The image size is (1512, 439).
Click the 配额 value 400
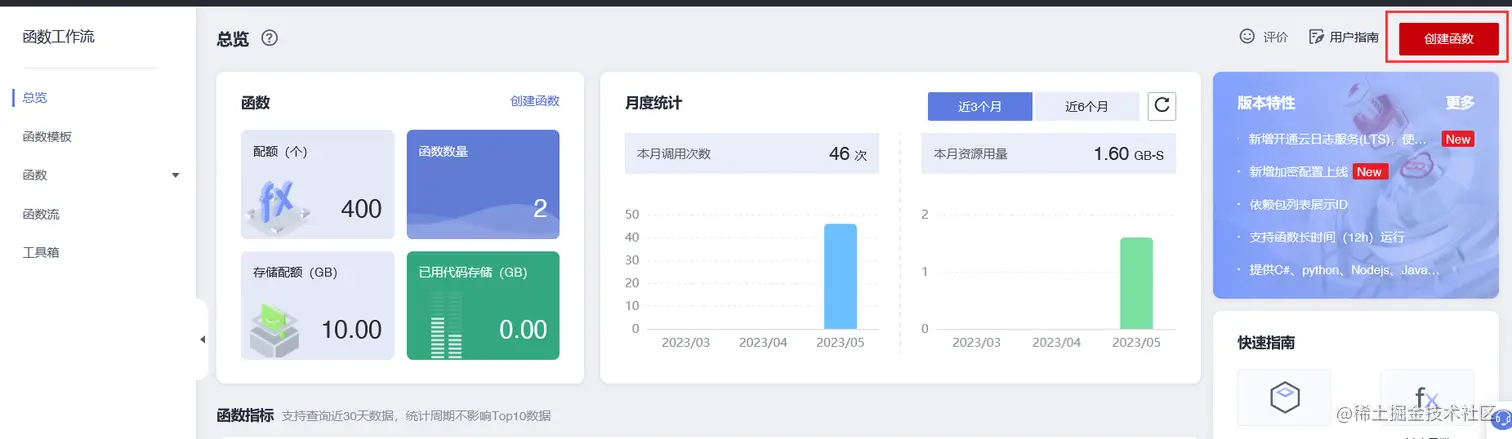point(361,209)
